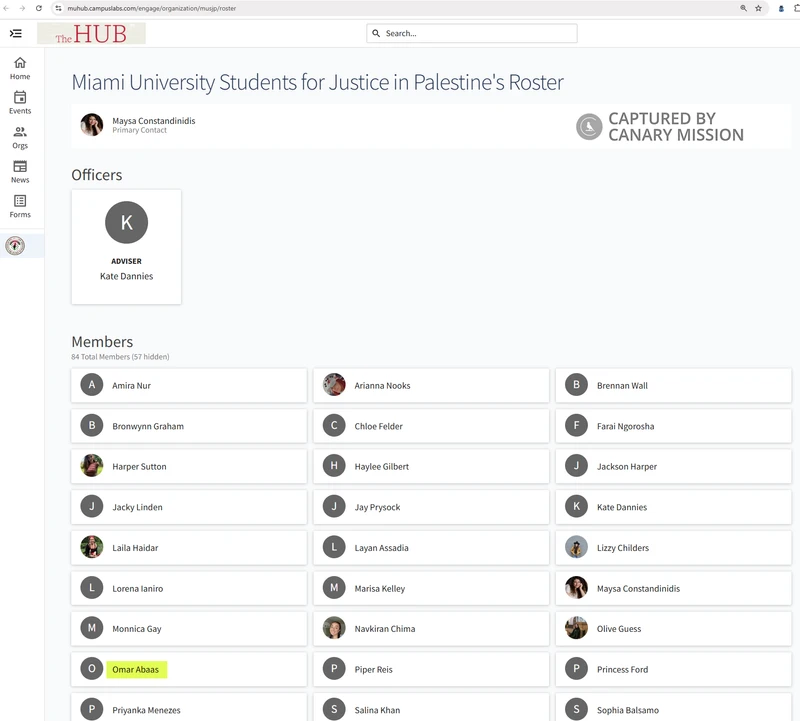Click Olive Guess profile photo
The height and width of the screenshot is (721, 800).
577,628
